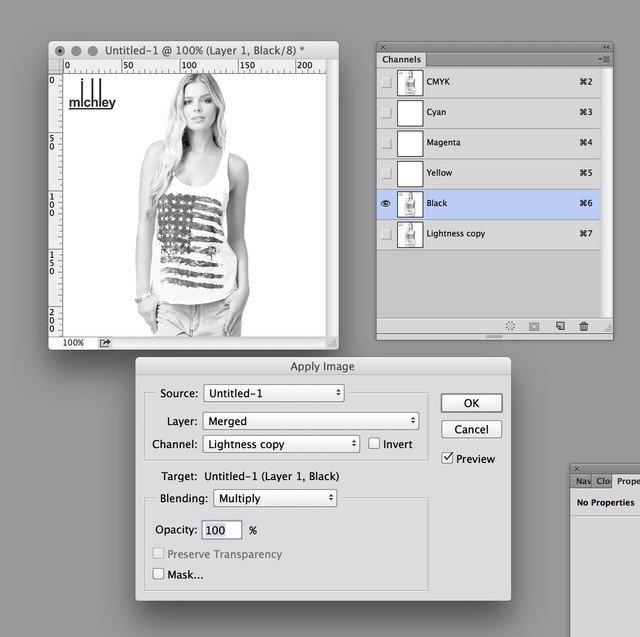Enable the Mask checkbox

coord(158,574)
